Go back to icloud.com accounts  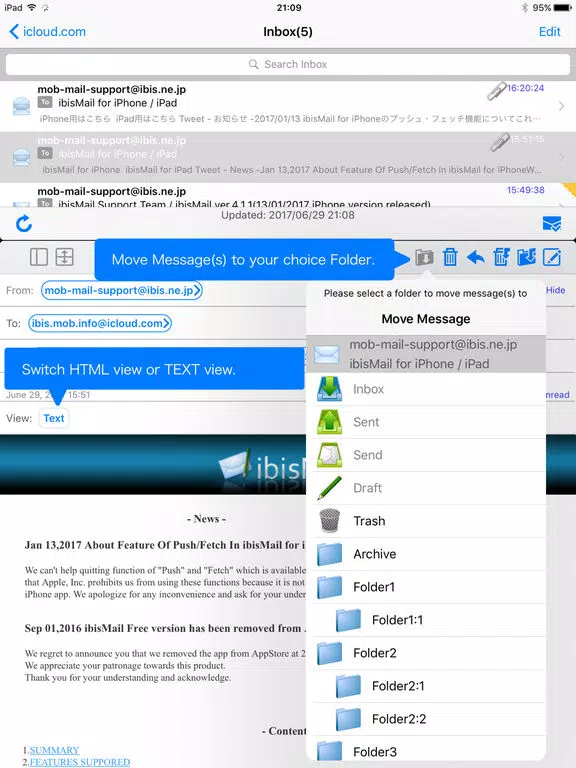coord(48,32)
